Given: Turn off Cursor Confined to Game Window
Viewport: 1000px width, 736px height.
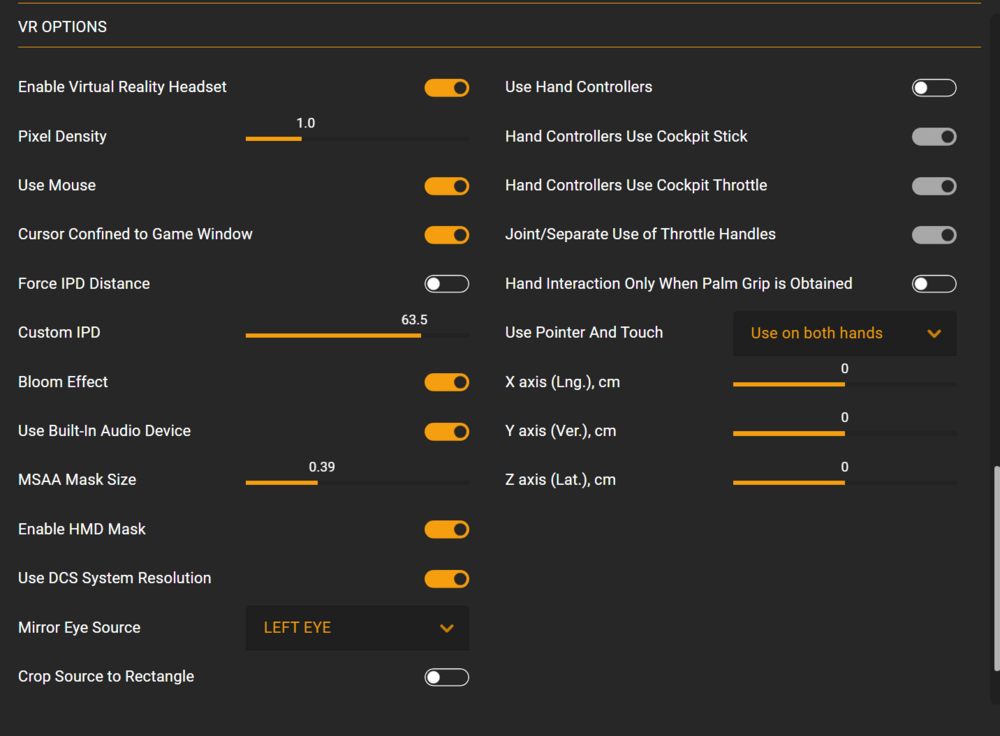Looking at the screenshot, I should tap(446, 235).
